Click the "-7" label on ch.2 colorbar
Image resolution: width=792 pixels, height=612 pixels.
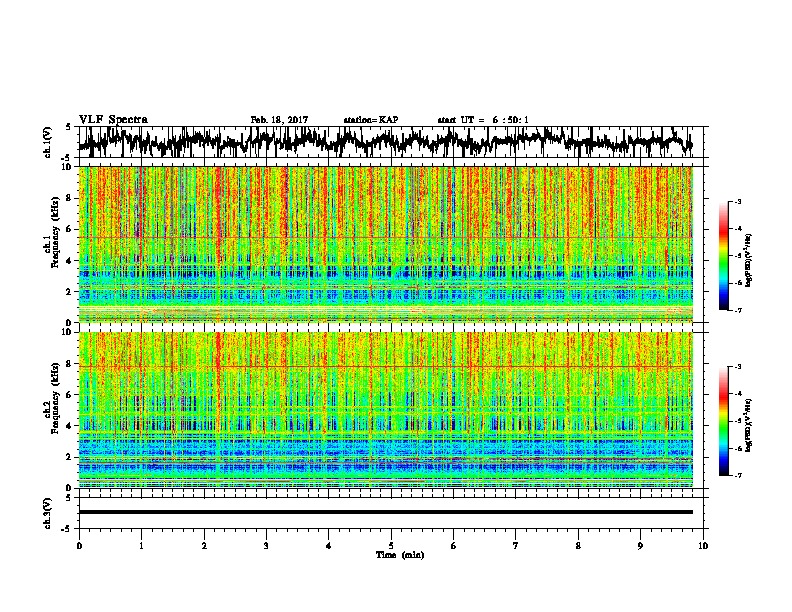(x=737, y=475)
